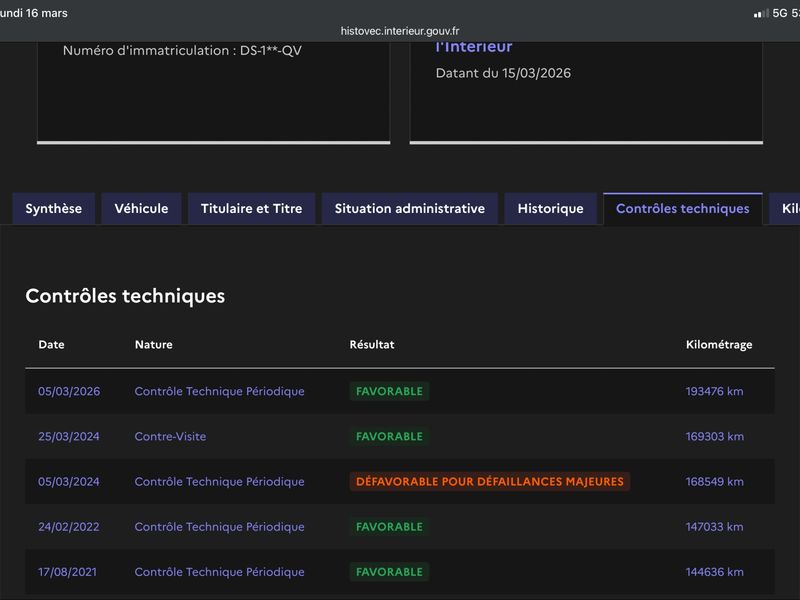Screen dimensions: 800x600
Task: Click the Date column header
Action: 52,345
